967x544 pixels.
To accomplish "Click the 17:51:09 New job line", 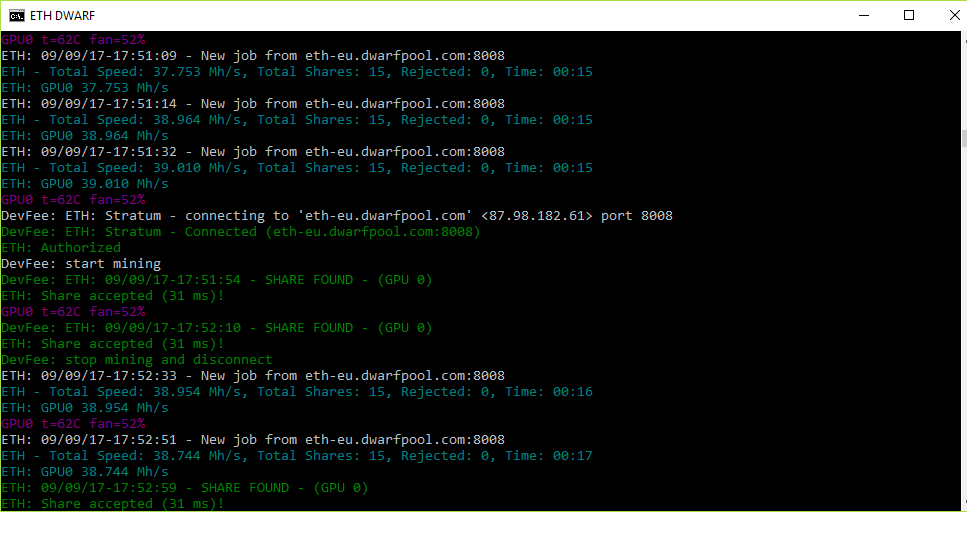I will (253, 56).
